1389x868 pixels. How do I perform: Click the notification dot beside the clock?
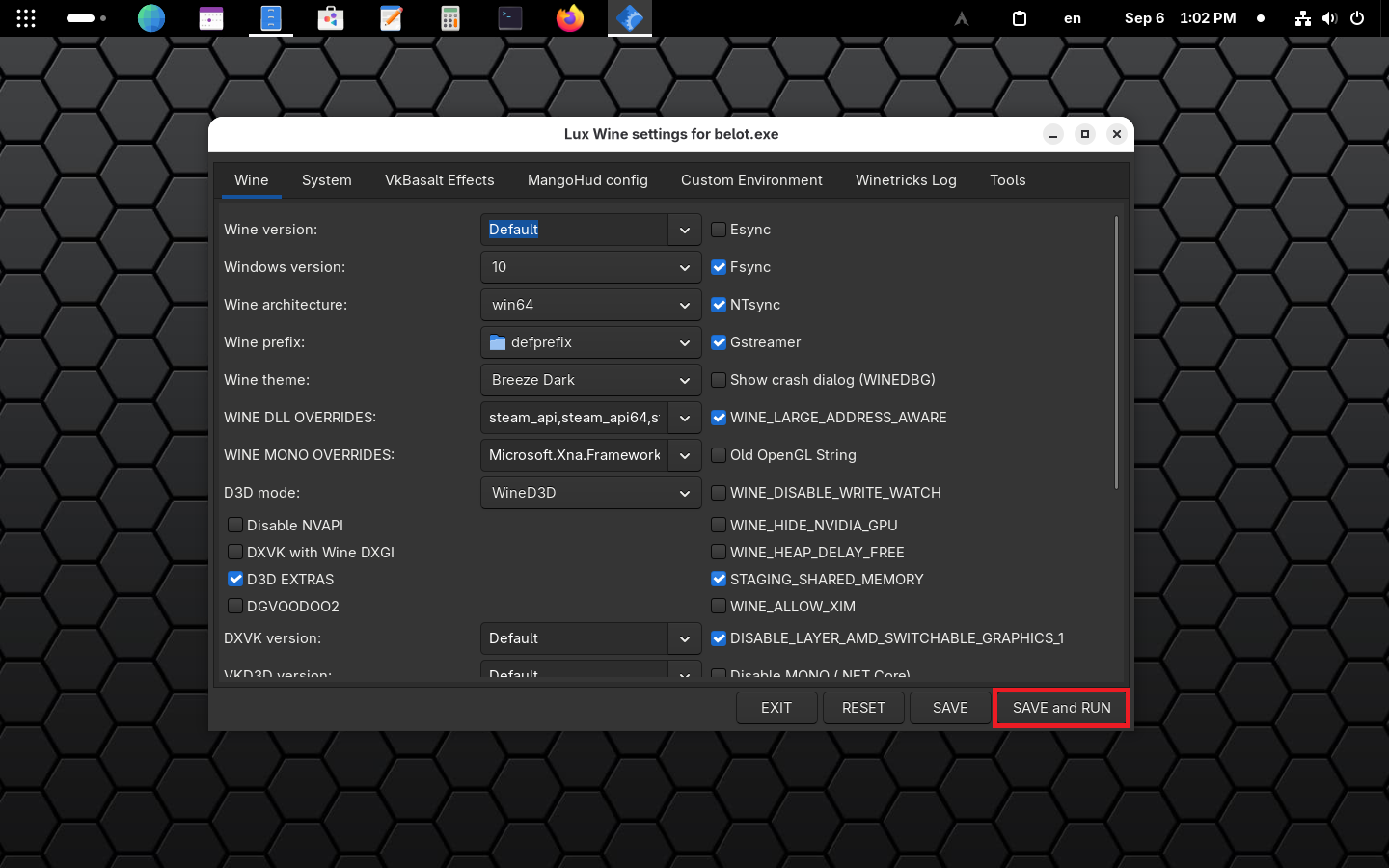coord(1261,18)
